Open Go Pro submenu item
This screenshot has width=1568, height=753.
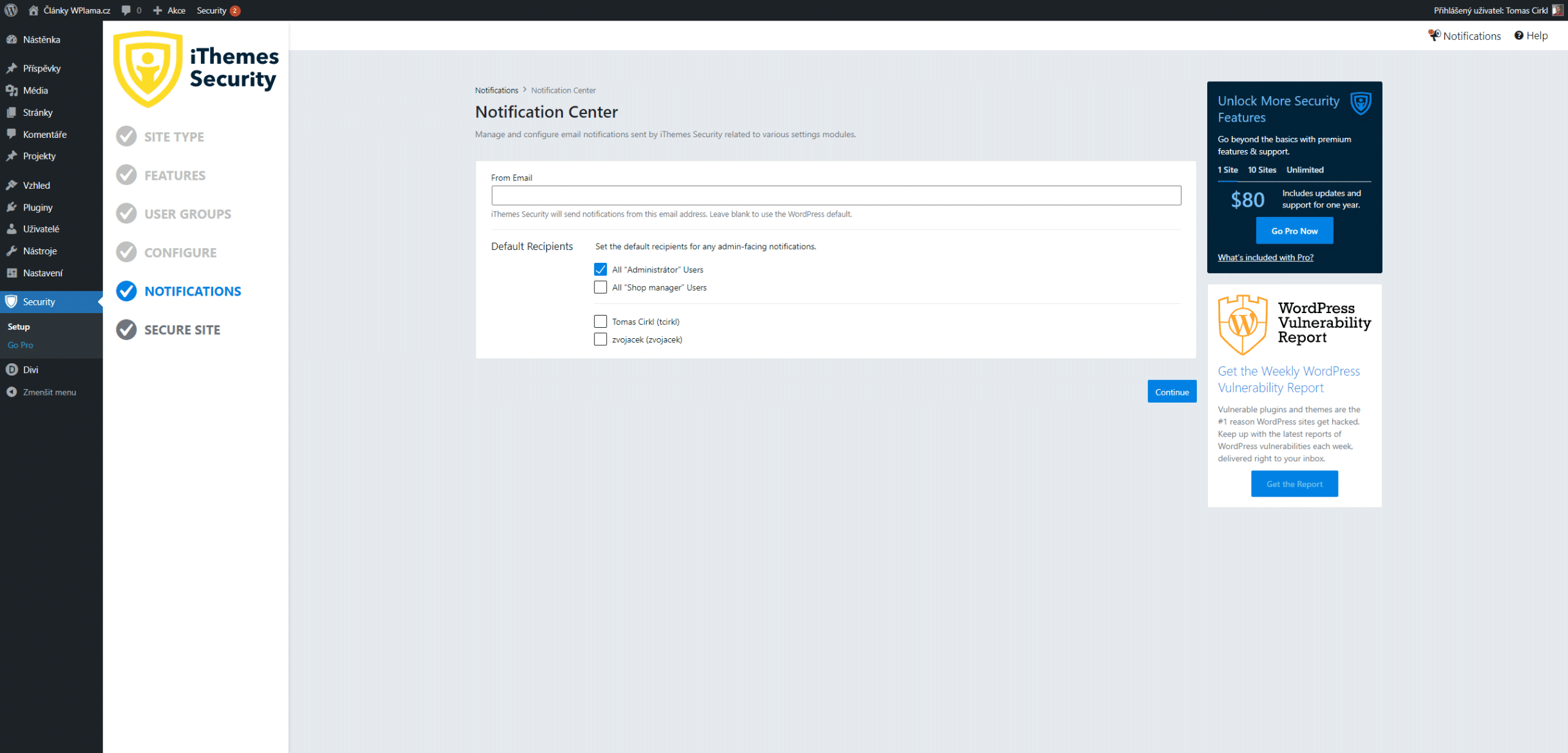coord(20,345)
